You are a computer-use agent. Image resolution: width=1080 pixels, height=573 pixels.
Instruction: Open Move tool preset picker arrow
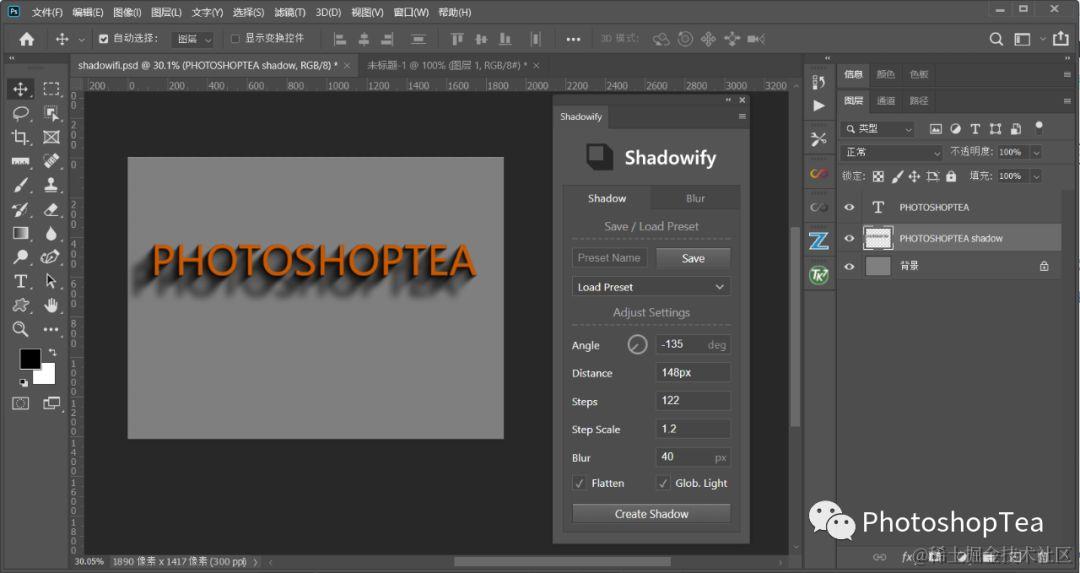tap(81, 40)
